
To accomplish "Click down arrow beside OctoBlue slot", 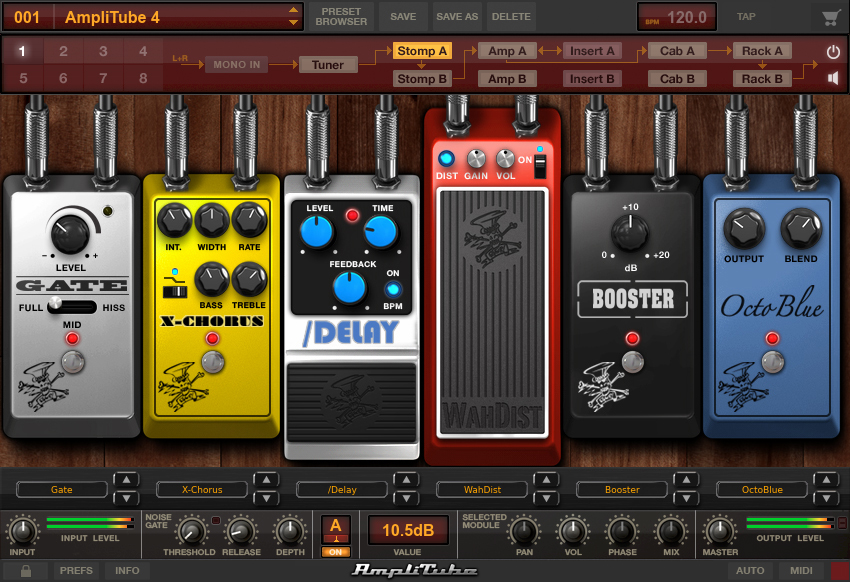I will point(826,498).
